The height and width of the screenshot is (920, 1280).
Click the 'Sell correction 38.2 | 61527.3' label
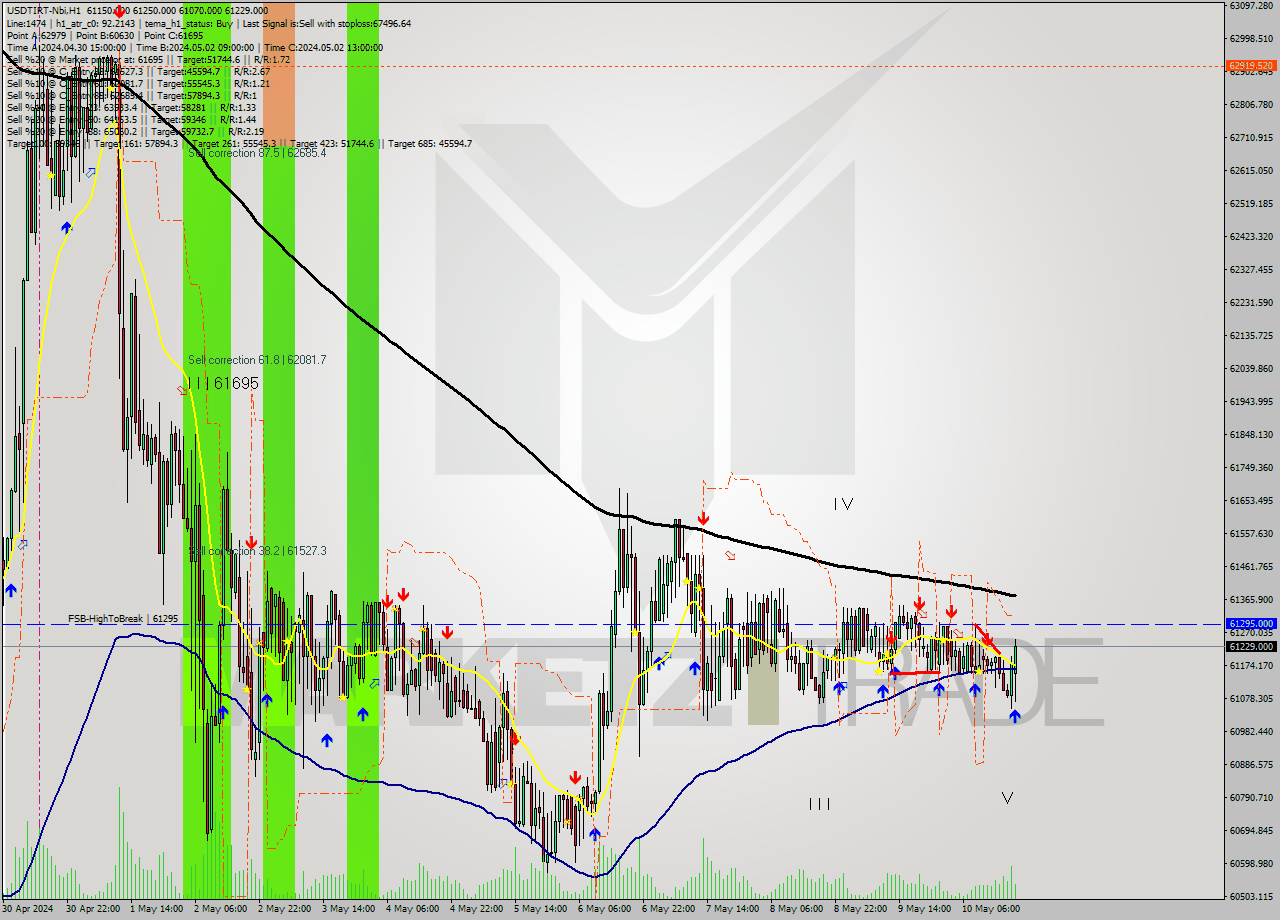point(257,551)
